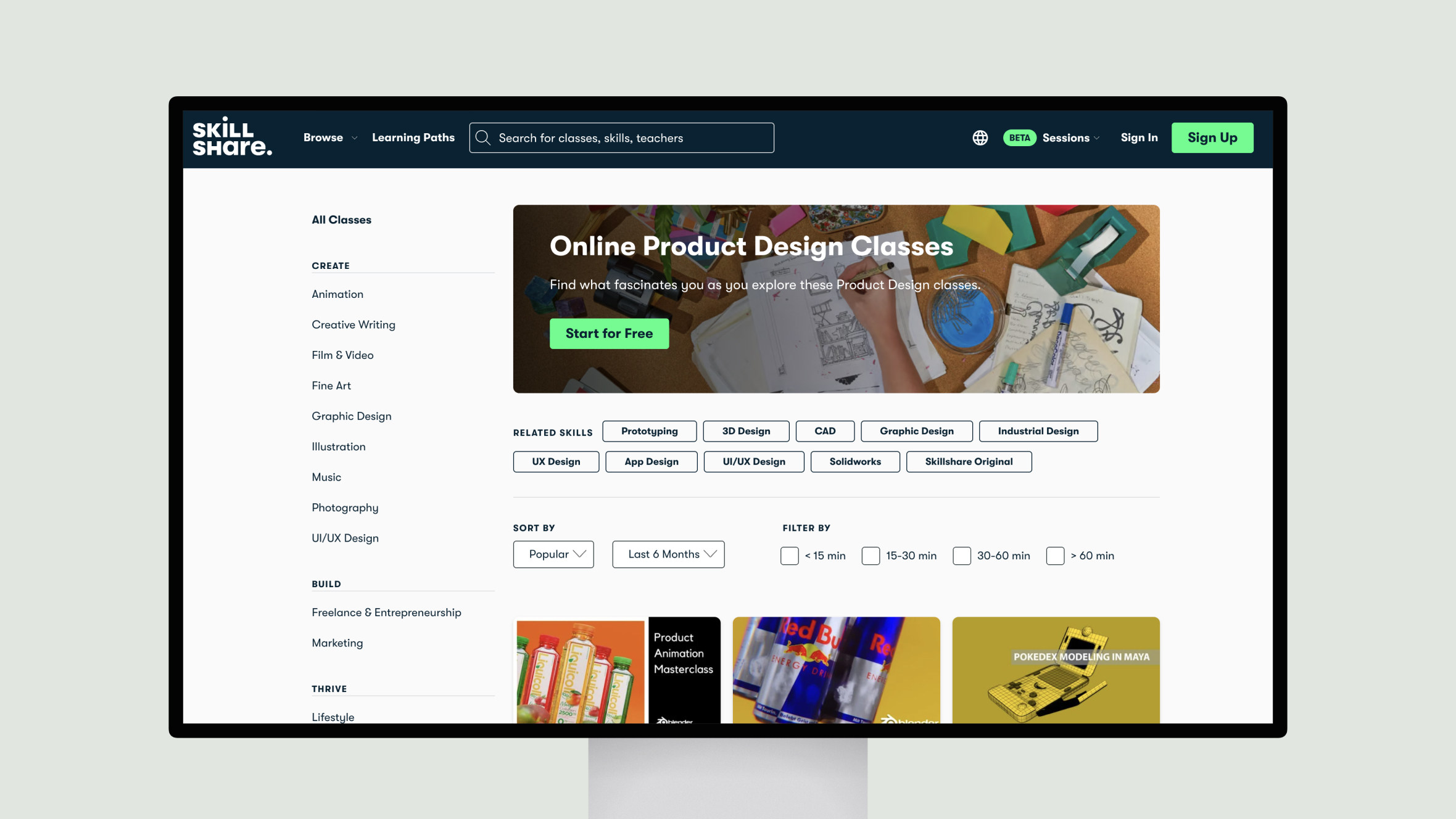Click the search input field
1456x819 pixels.
point(622,137)
